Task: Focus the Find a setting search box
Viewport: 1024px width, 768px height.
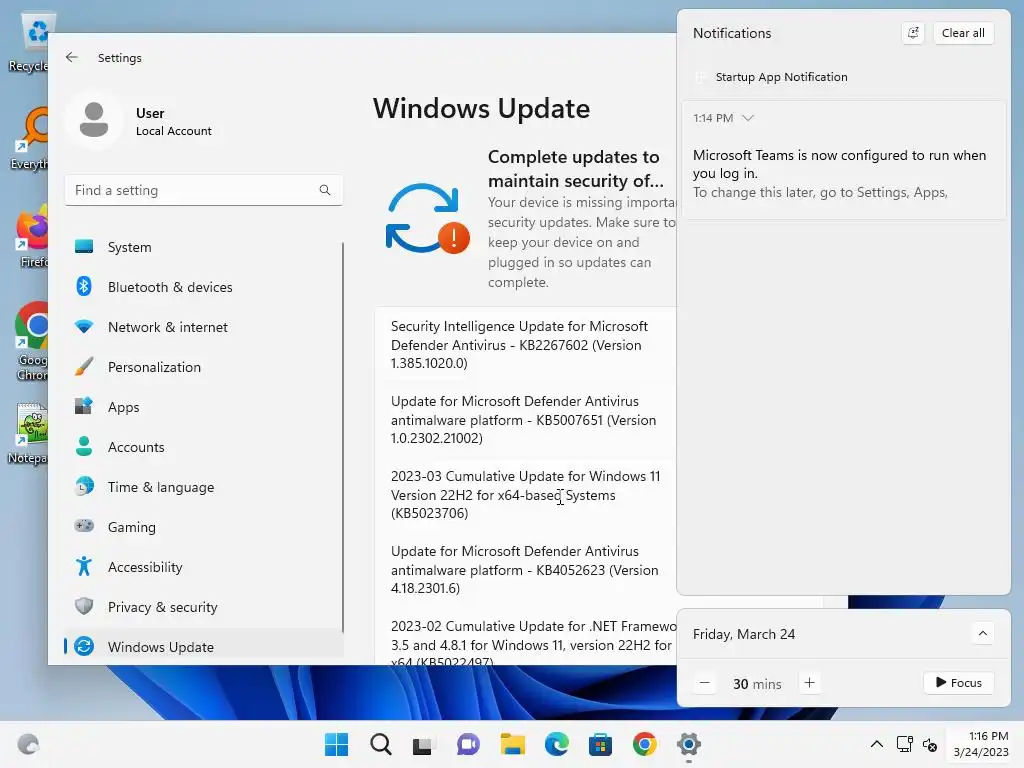Action: (204, 190)
